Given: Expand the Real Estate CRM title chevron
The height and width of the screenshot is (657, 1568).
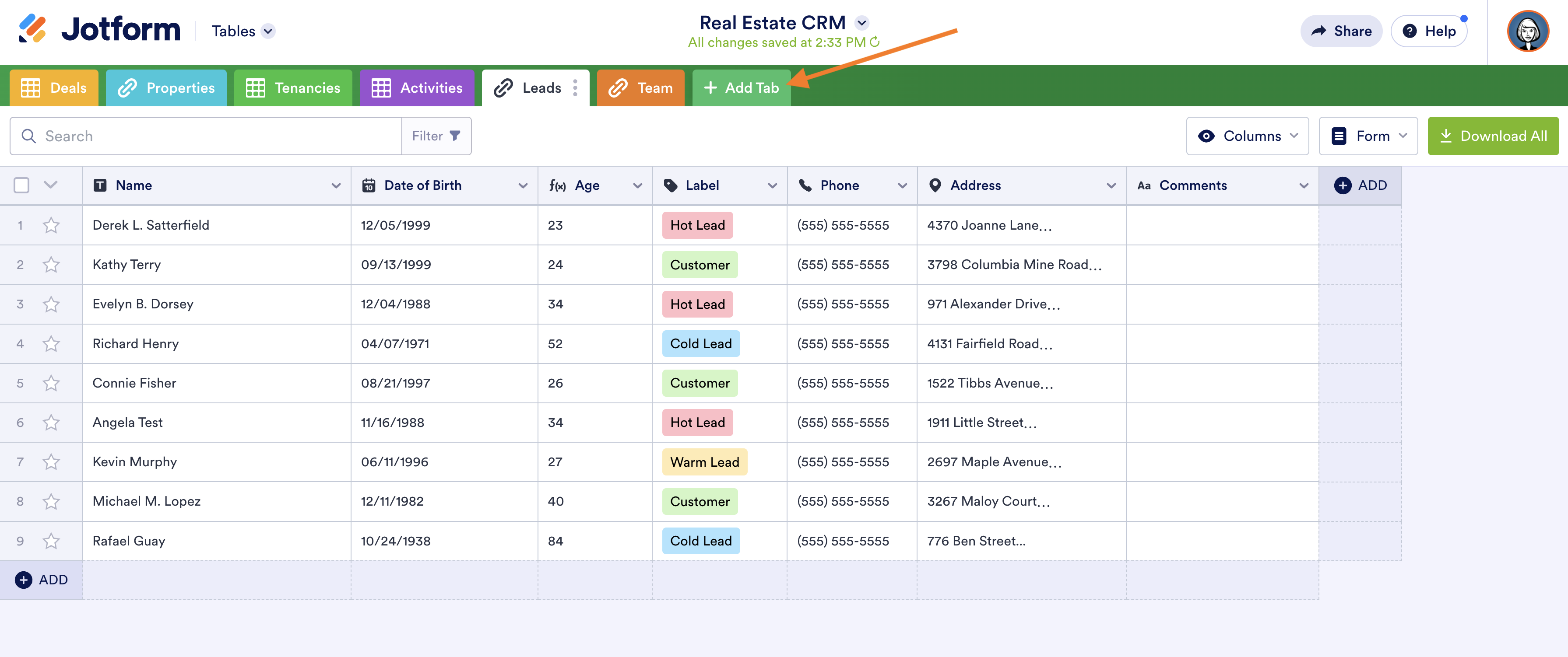Looking at the screenshot, I should click(x=861, y=23).
